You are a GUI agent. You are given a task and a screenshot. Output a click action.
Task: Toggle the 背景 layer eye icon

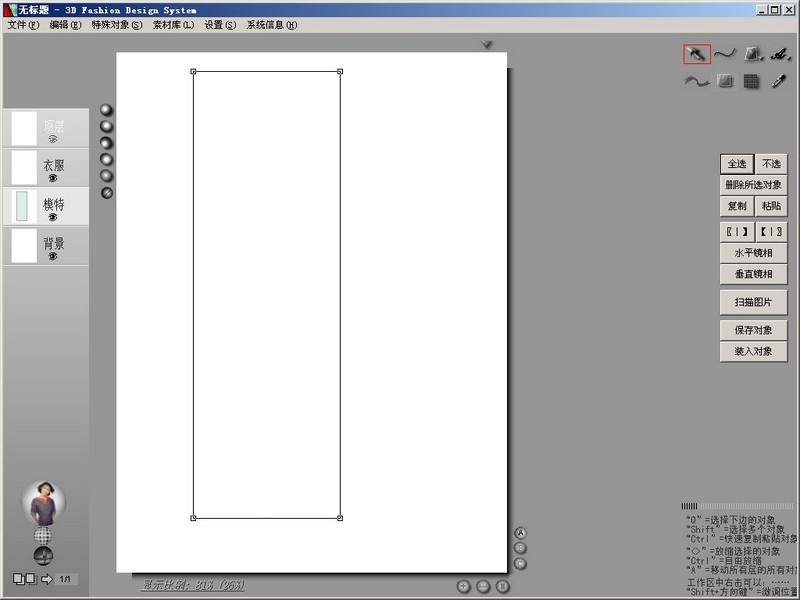click(53, 256)
